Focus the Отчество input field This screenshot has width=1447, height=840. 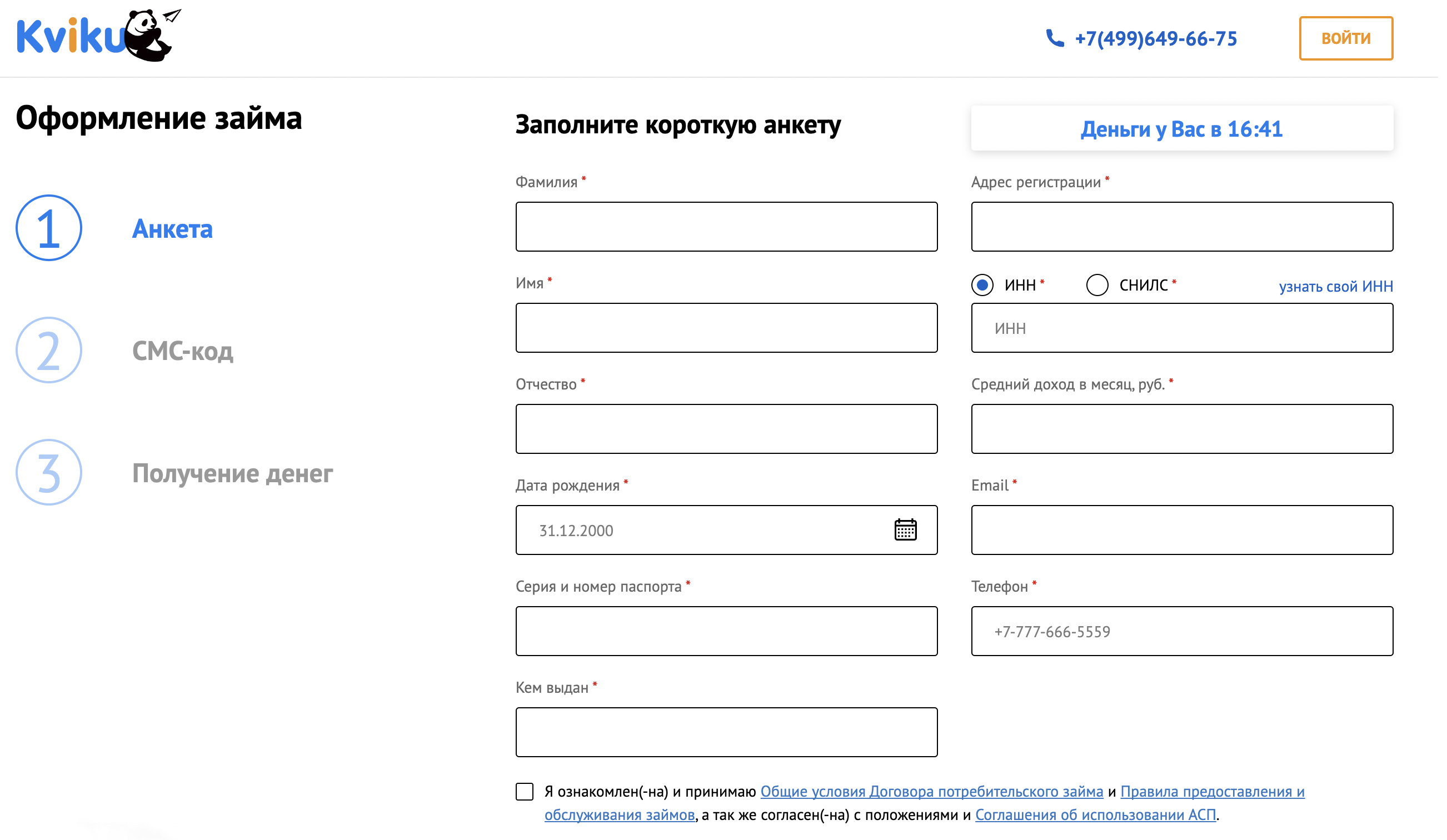727,429
